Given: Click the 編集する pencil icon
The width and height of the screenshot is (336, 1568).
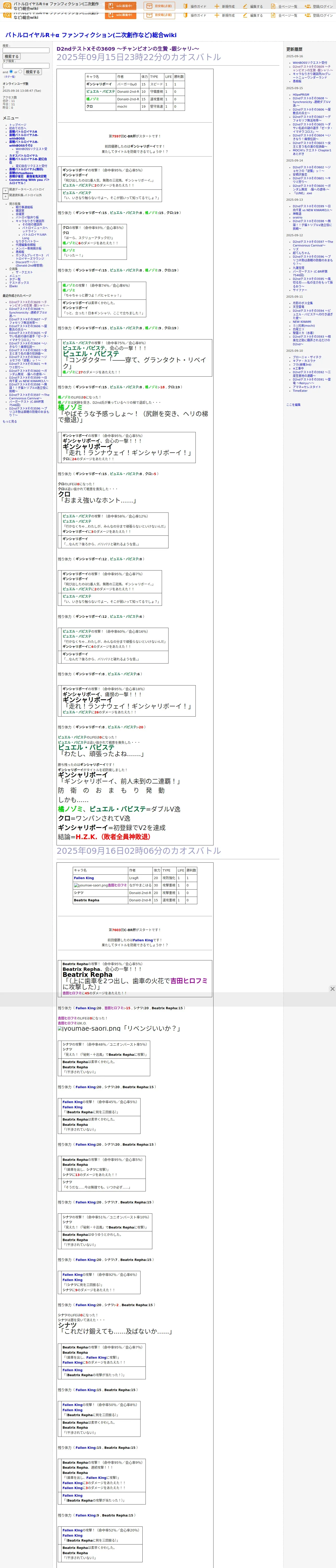Looking at the screenshot, I should (x=245, y=6).
